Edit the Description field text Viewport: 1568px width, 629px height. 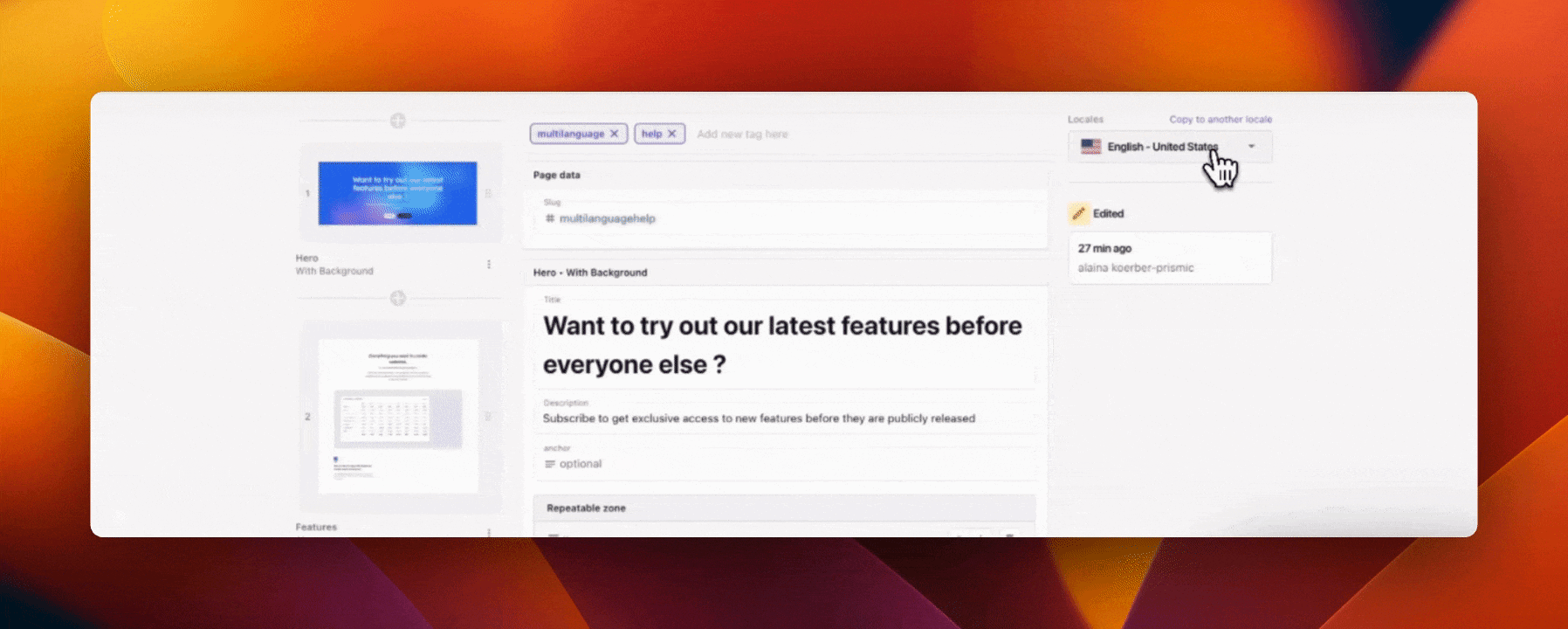pyautogui.click(x=759, y=418)
